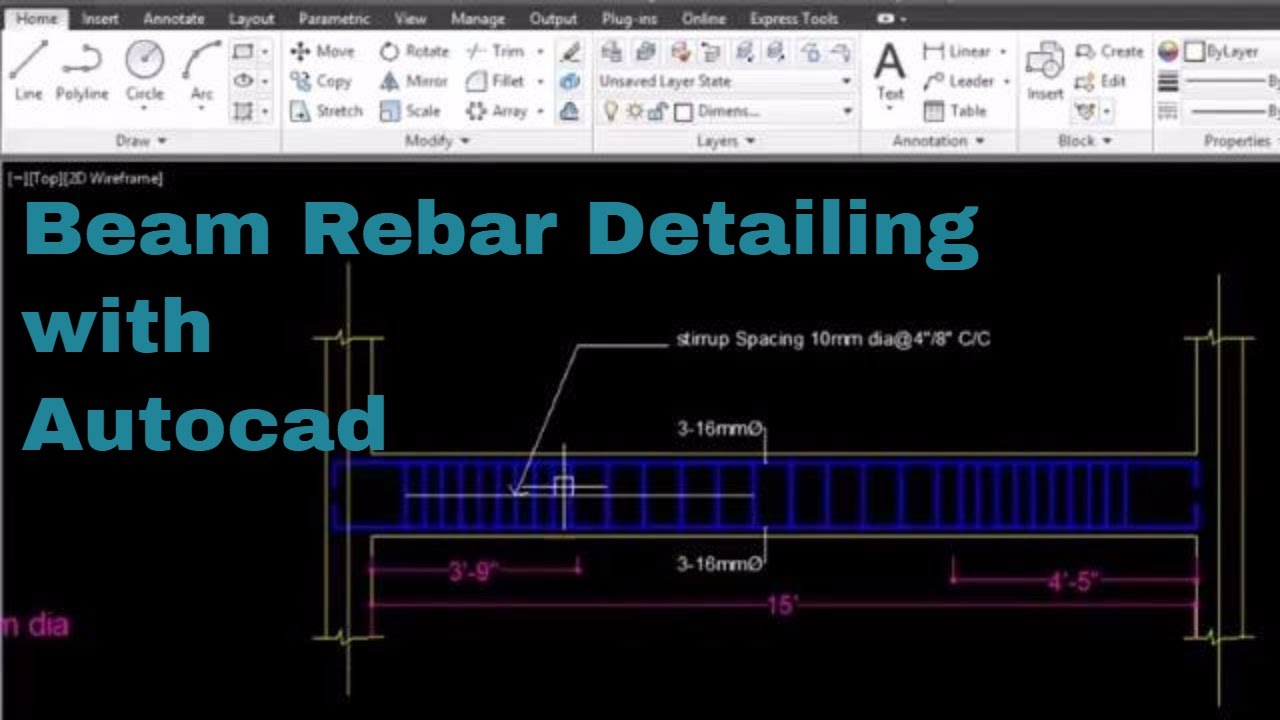Switch to the View ribbon tab
1280x720 pixels.
point(410,19)
